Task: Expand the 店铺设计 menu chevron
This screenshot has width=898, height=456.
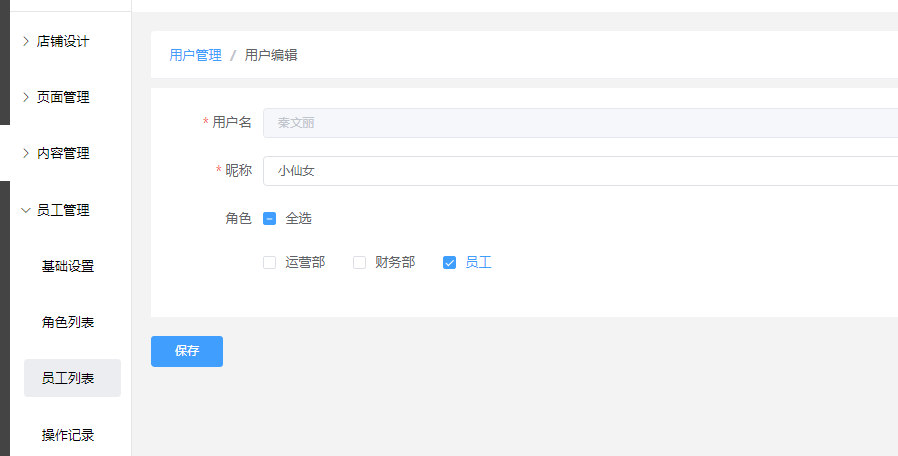Action: click(25, 41)
